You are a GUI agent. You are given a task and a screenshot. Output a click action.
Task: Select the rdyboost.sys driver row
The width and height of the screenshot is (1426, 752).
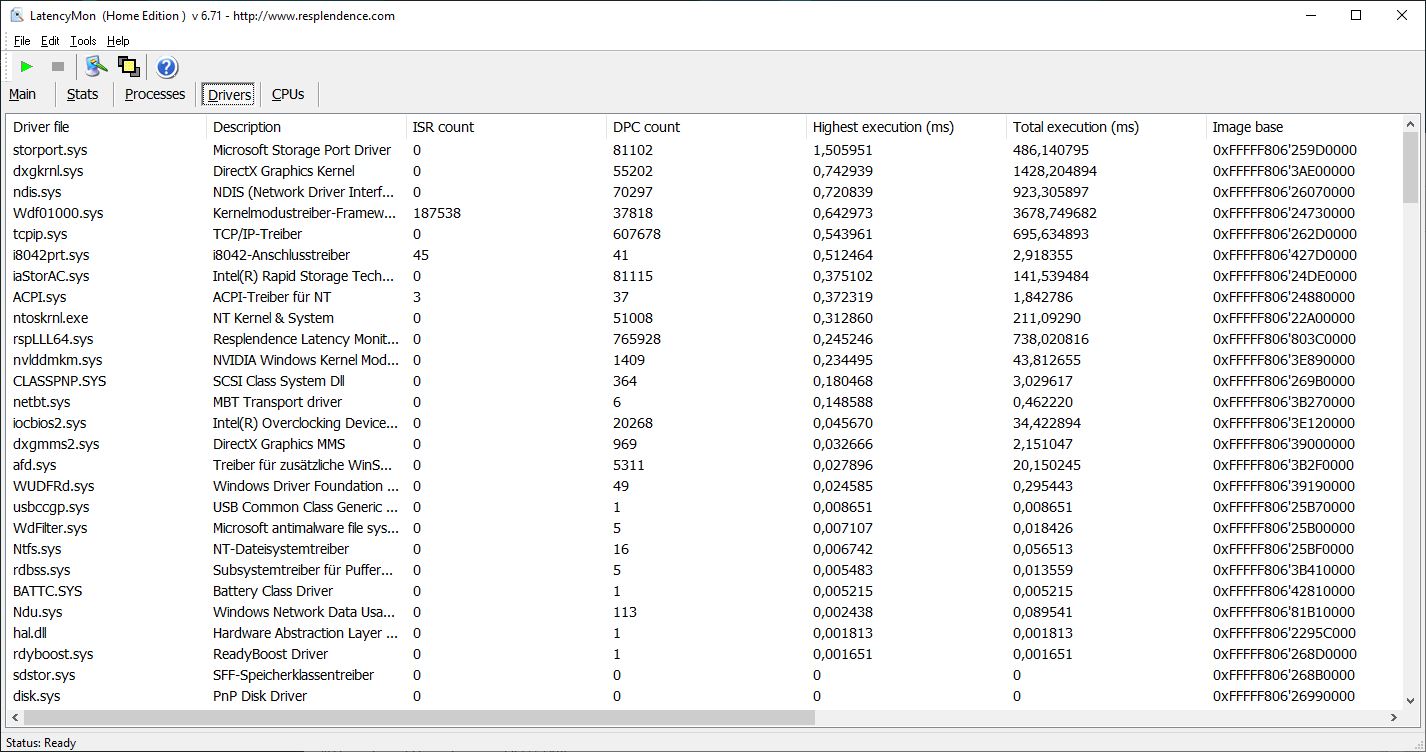(704, 654)
